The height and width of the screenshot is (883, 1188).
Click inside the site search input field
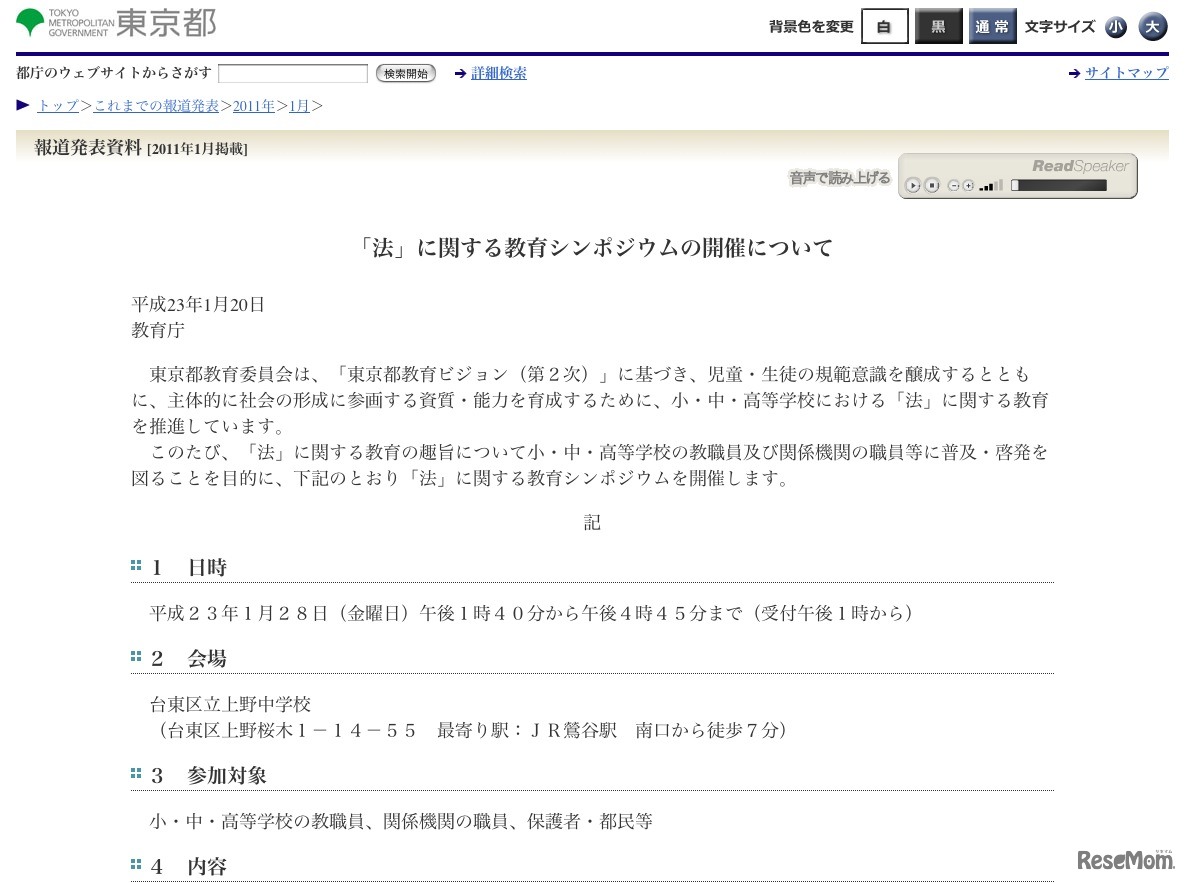pyautogui.click(x=292, y=72)
